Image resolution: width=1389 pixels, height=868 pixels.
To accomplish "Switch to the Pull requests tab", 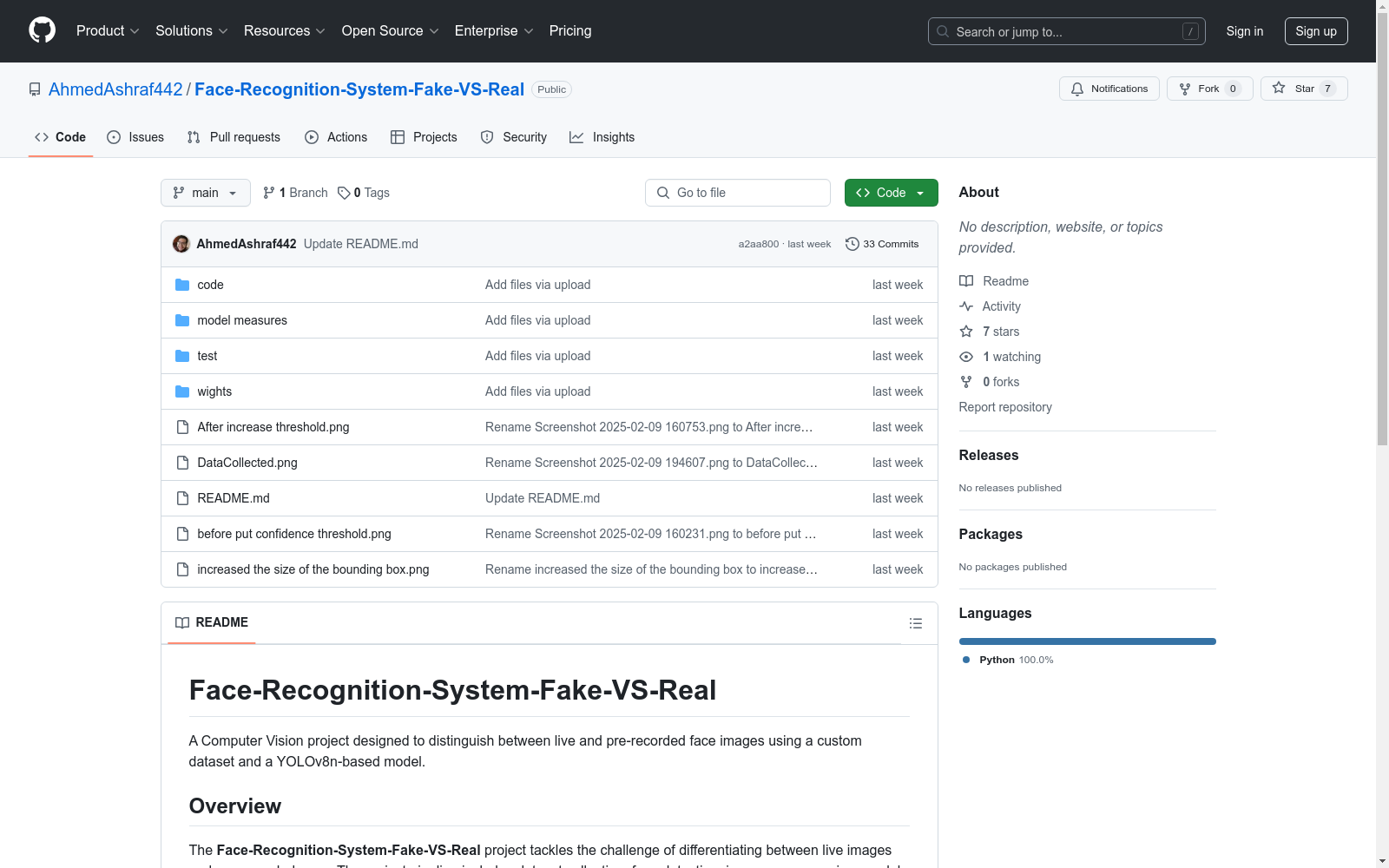I will tap(234, 137).
